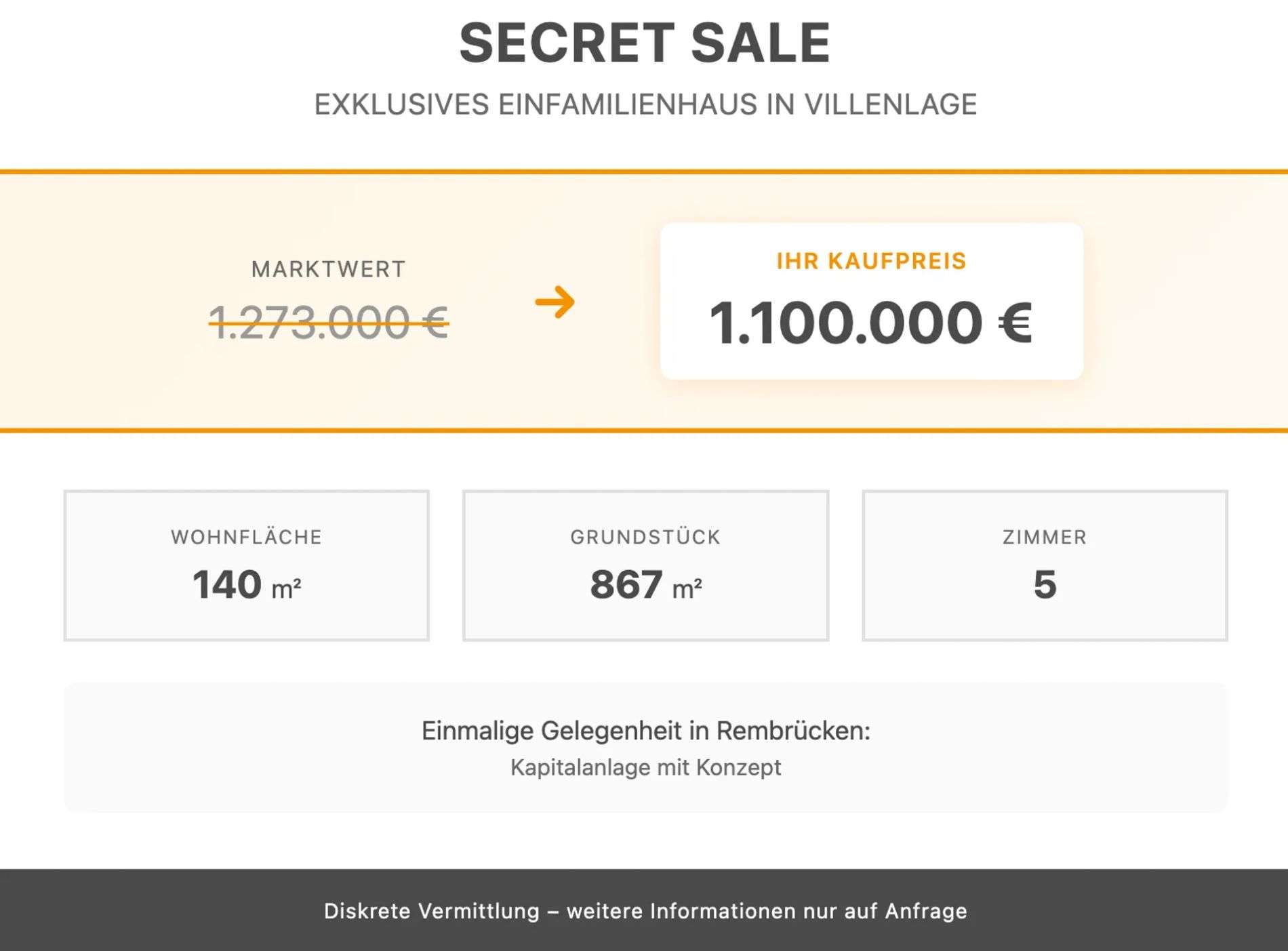Viewport: 1288px width, 951px height.
Task: Click the room count number 5
Action: (x=1045, y=584)
